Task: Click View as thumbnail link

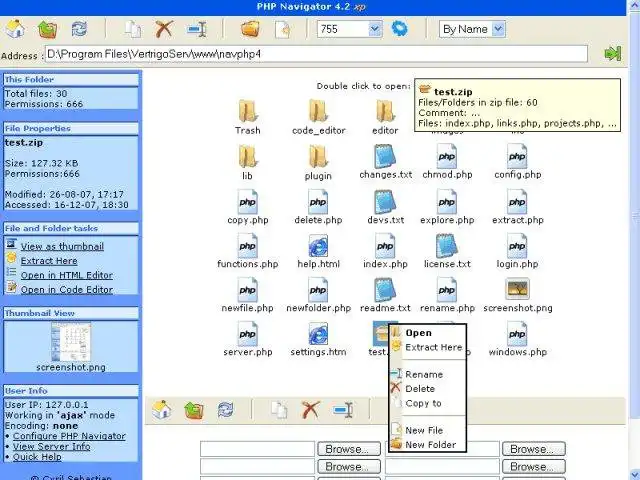Action: click(62, 246)
